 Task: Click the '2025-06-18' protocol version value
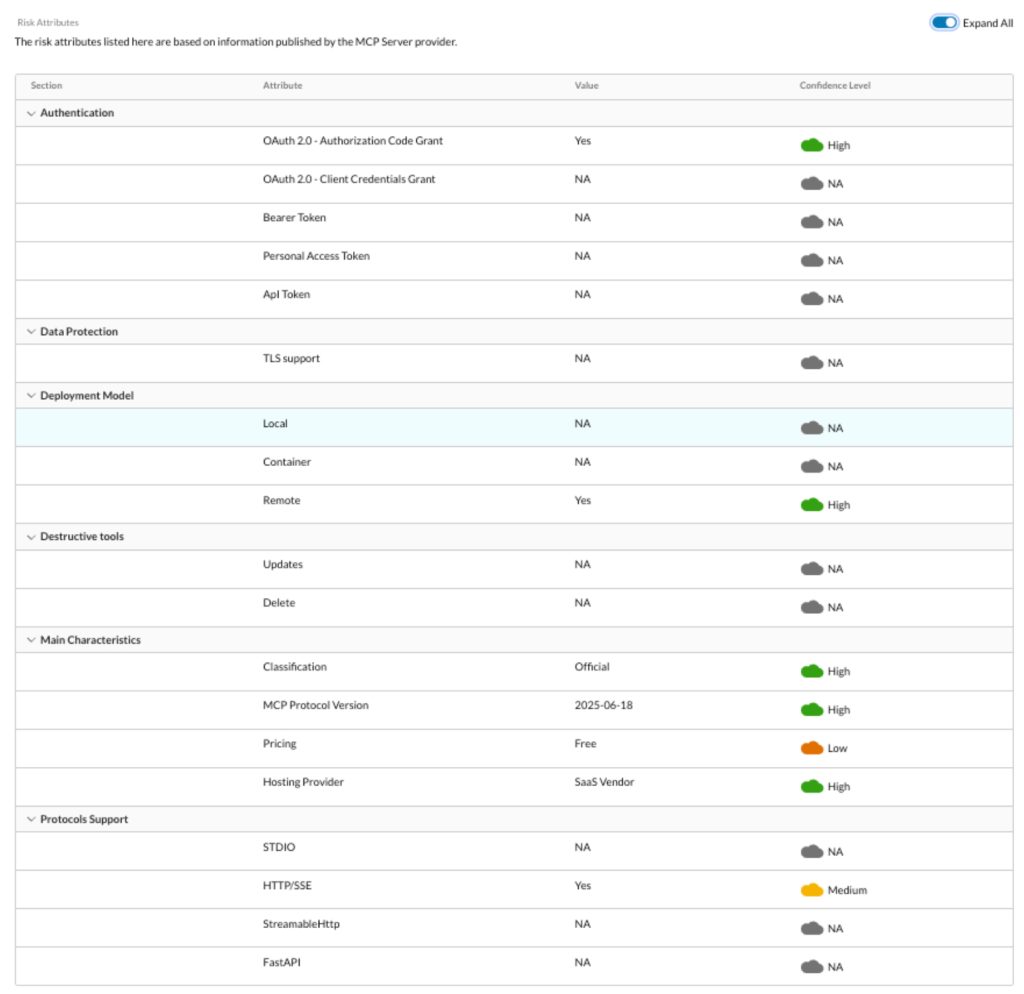(x=603, y=706)
